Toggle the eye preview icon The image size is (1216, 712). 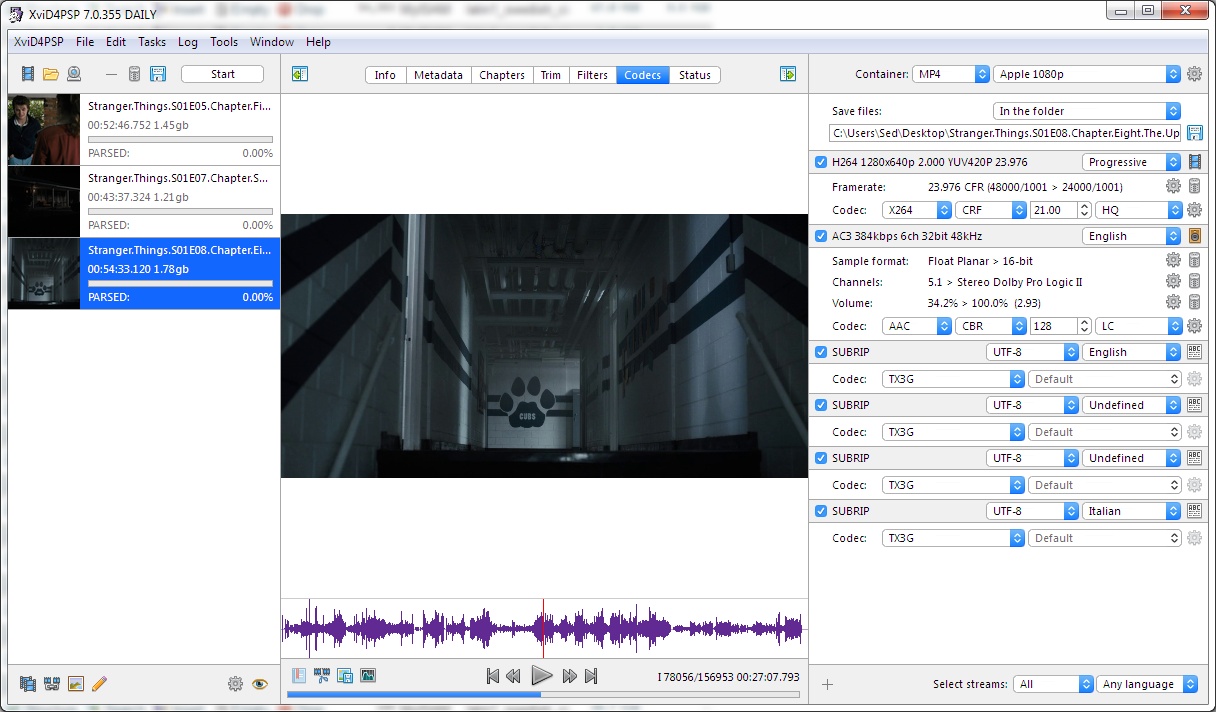click(x=260, y=684)
